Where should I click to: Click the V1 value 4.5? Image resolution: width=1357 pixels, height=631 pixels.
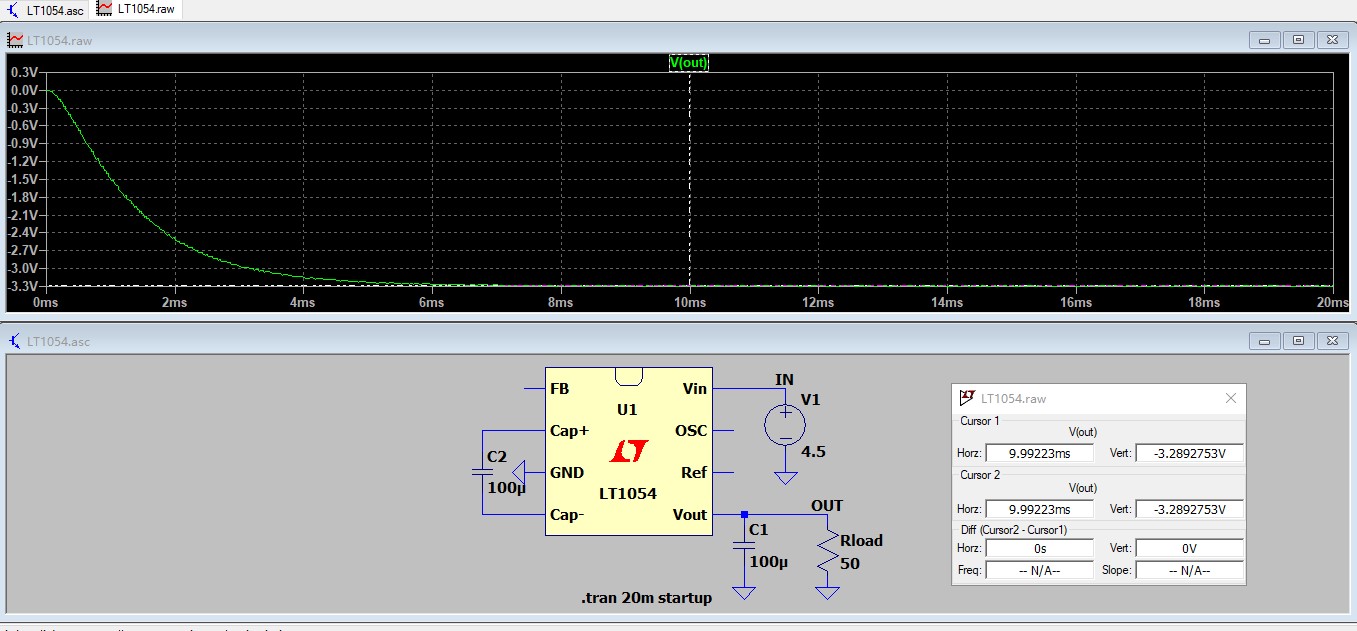pyautogui.click(x=813, y=451)
